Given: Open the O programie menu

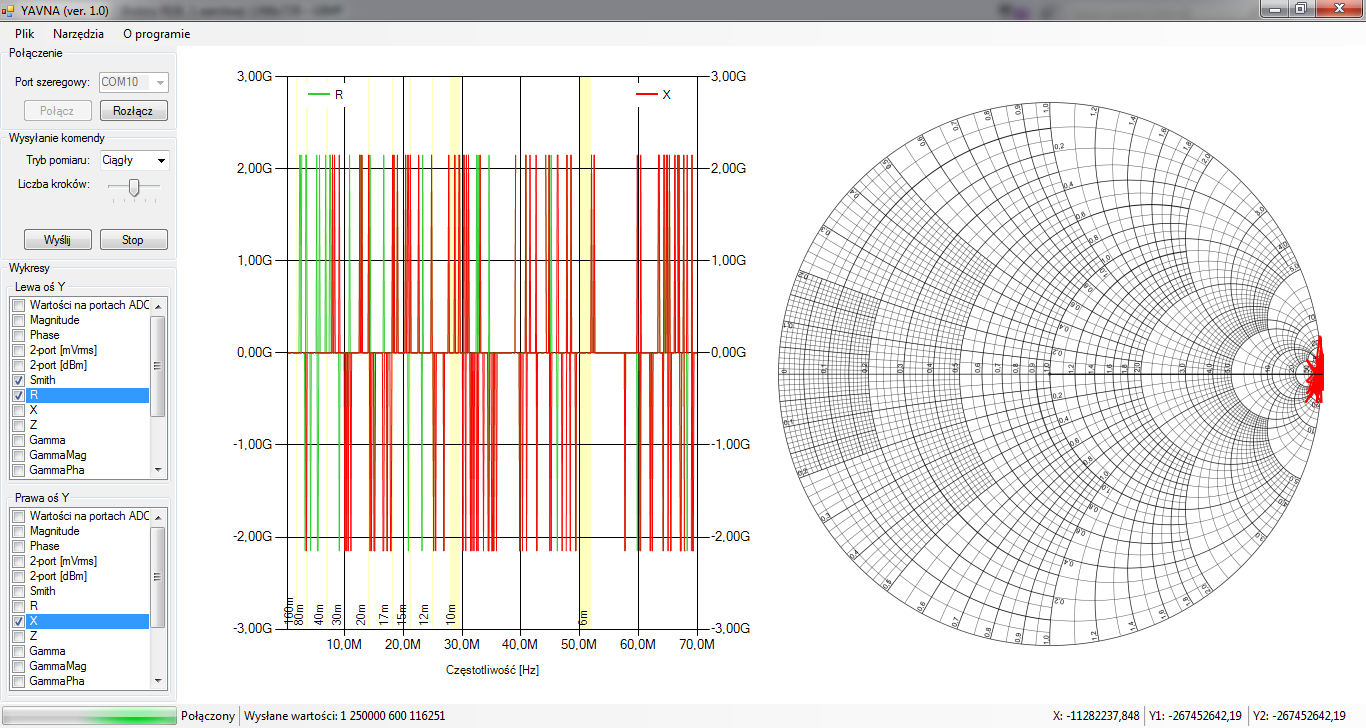Looking at the screenshot, I should tap(156, 34).
